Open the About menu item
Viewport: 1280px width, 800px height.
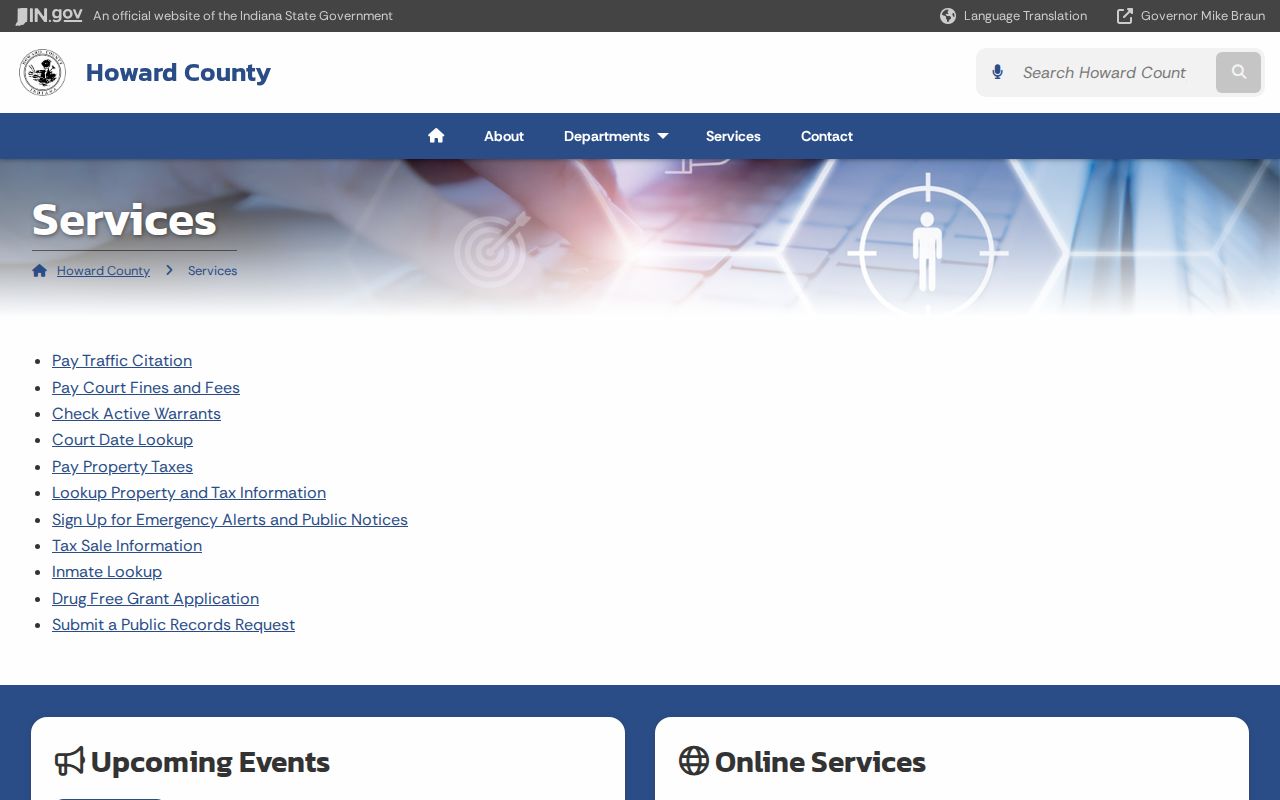click(x=504, y=136)
